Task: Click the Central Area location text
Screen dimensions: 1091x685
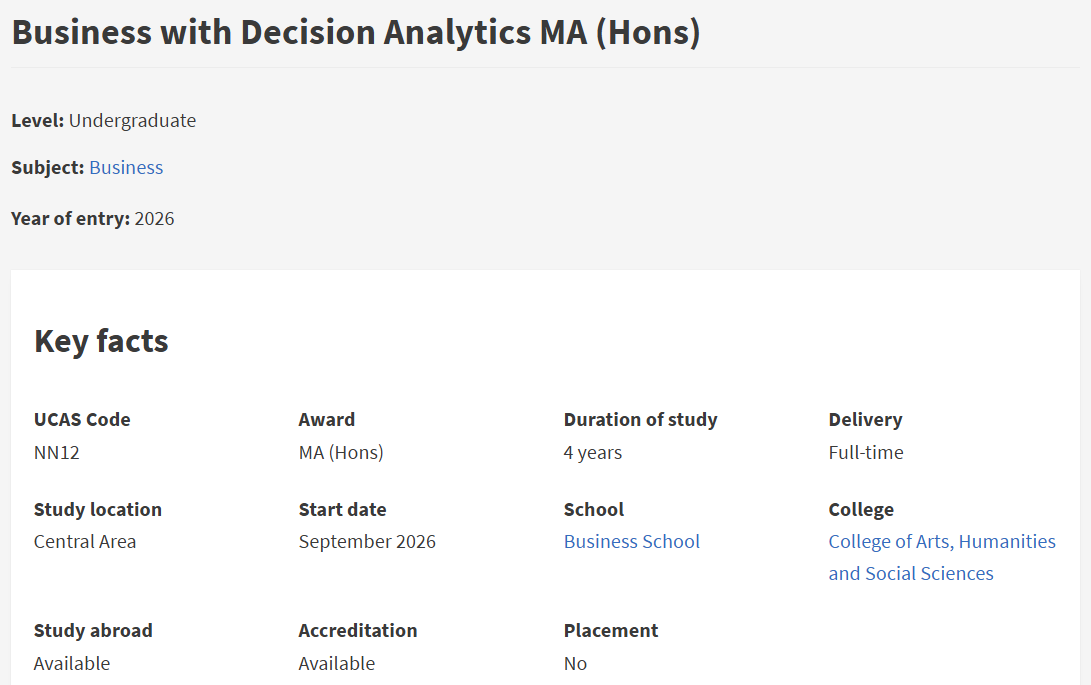Action: (85, 542)
